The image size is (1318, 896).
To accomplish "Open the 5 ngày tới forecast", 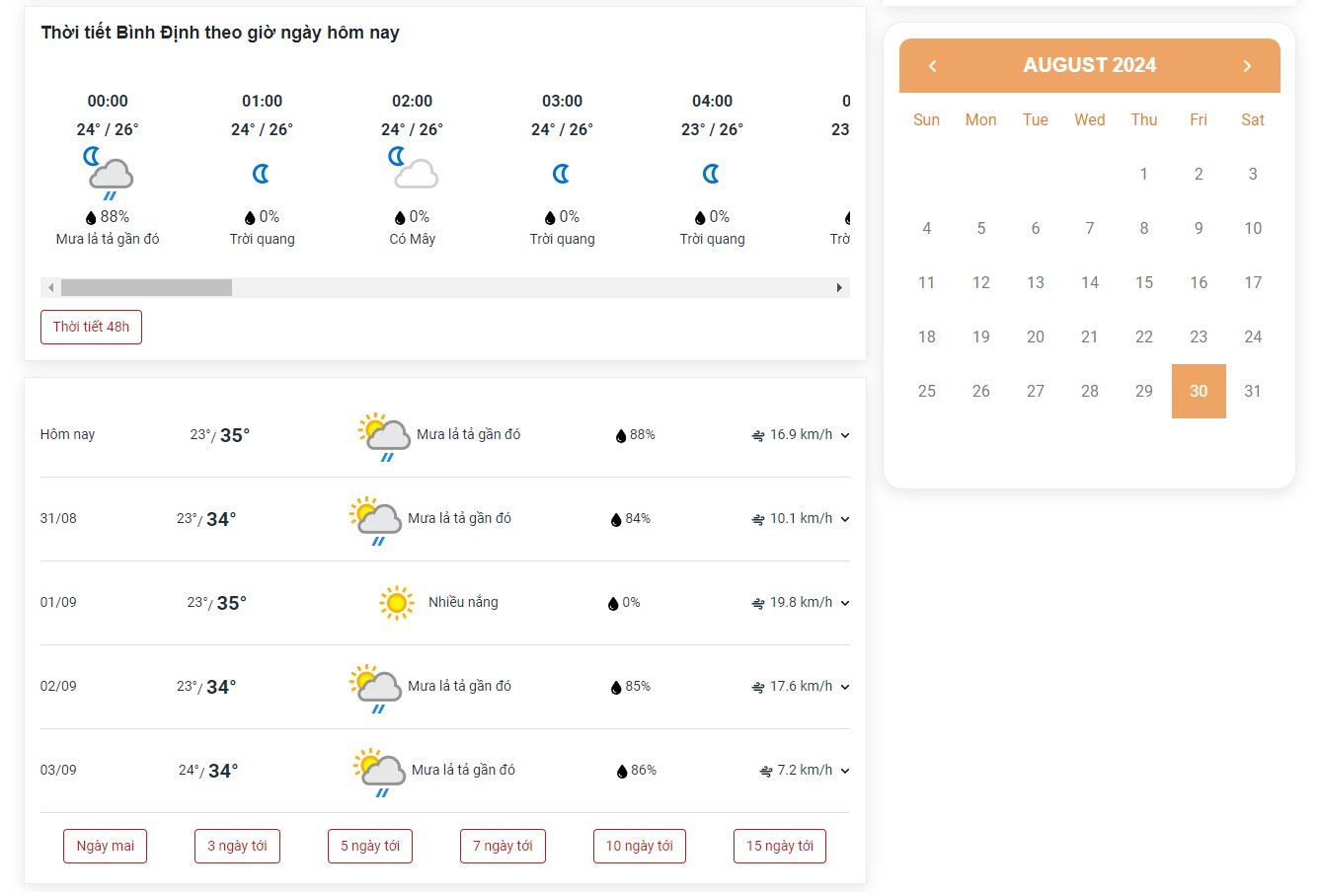I will (x=370, y=846).
